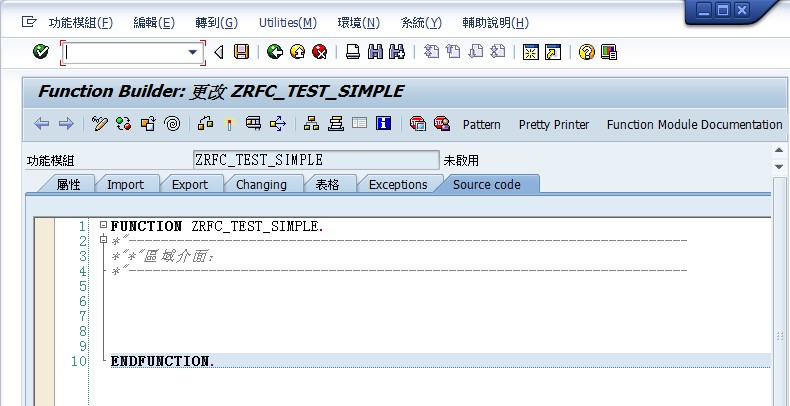Click the window menu icon beside 功能模組
Image resolution: width=790 pixels, height=406 pixels.
(29, 22)
